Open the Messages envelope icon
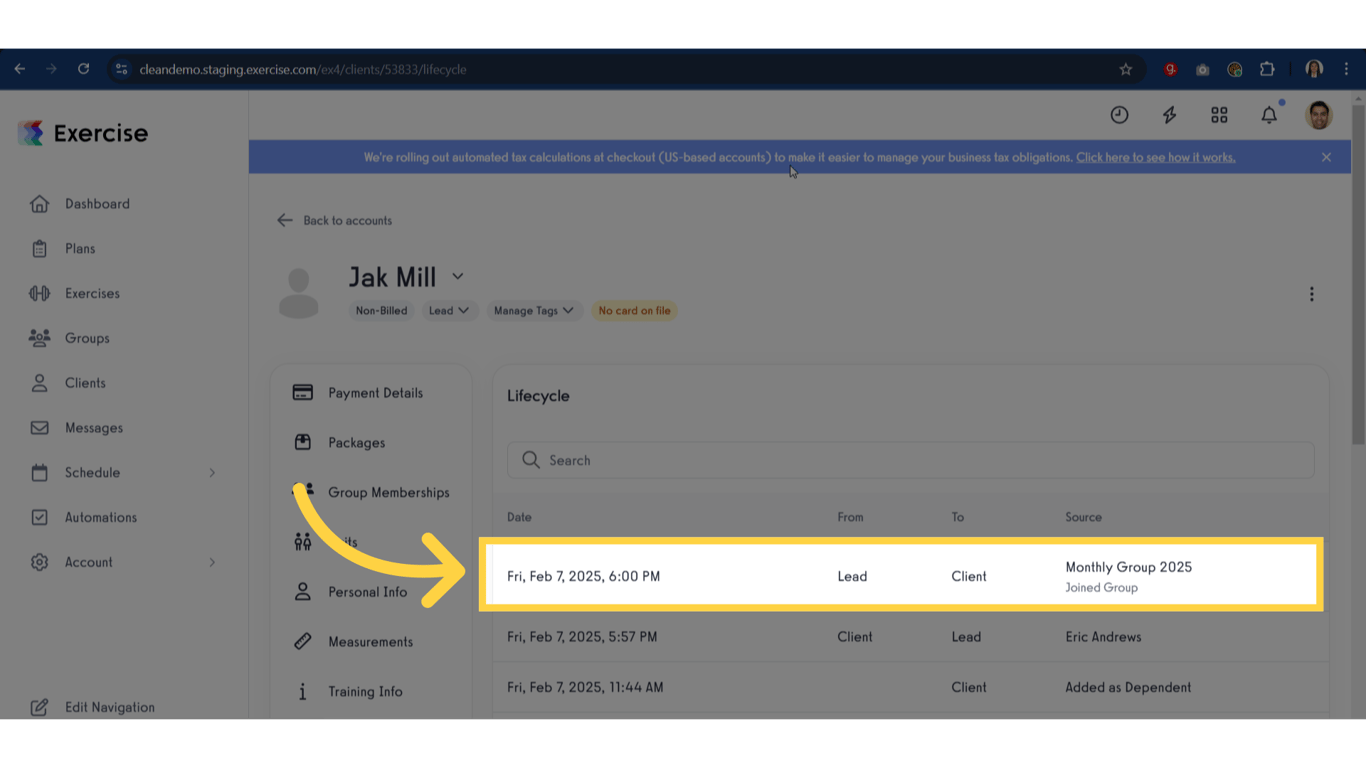Image resolution: width=1366 pixels, height=768 pixels. pos(39,428)
